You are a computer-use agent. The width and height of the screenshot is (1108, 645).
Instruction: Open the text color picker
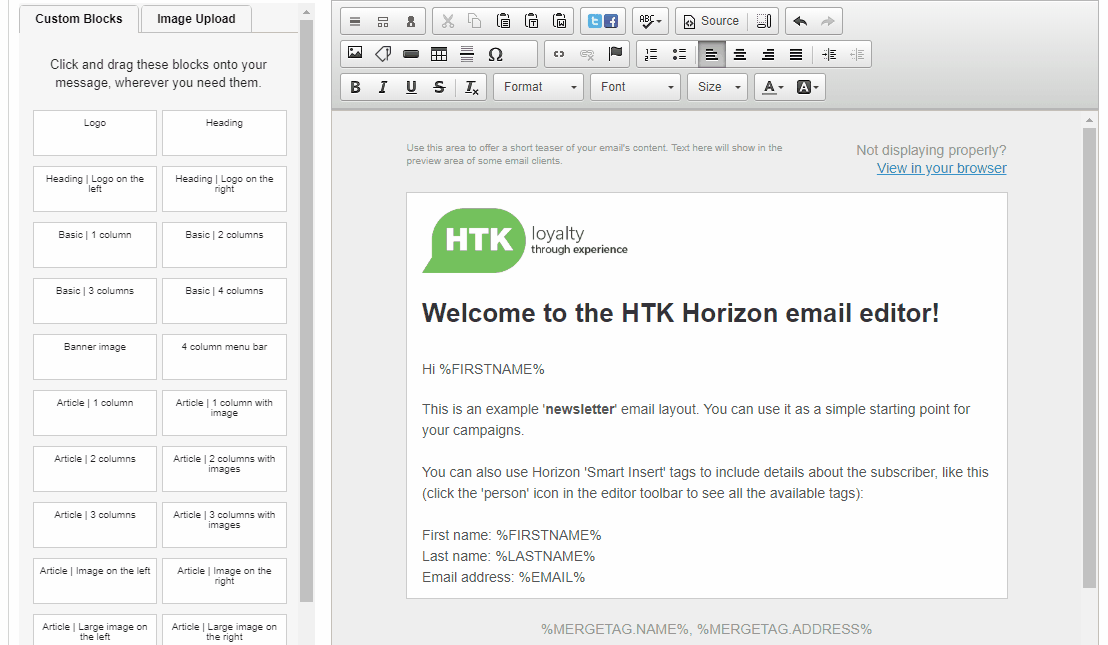pyautogui.click(x=772, y=87)
